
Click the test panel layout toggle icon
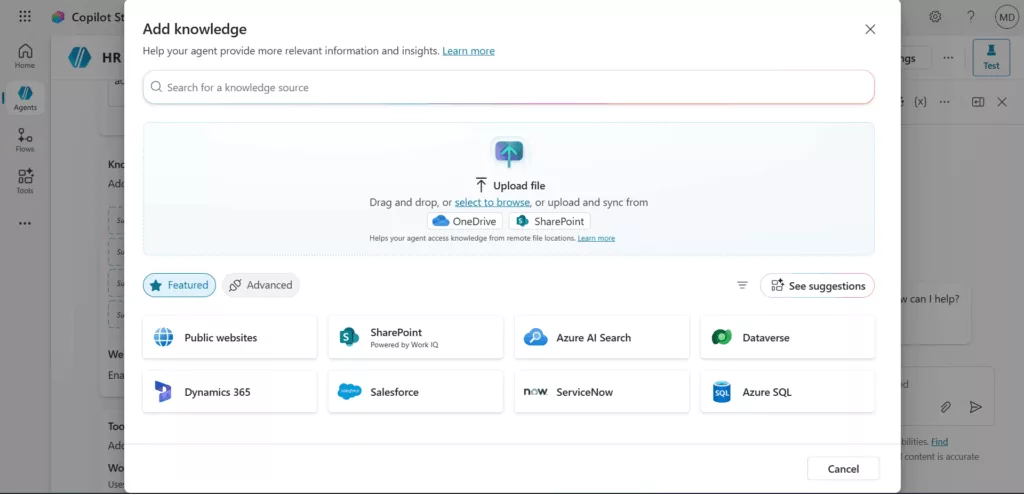(978, 102)
